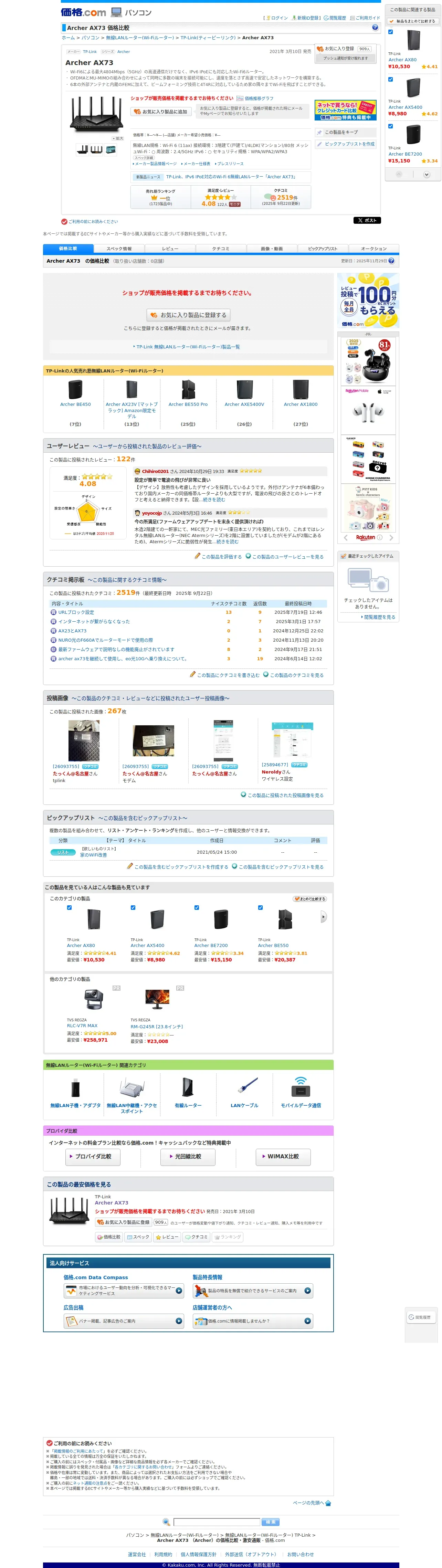Click the ピックアップリストを作成 pencil button
This screenshot has width=442, height=1568.
click(346, 144)
